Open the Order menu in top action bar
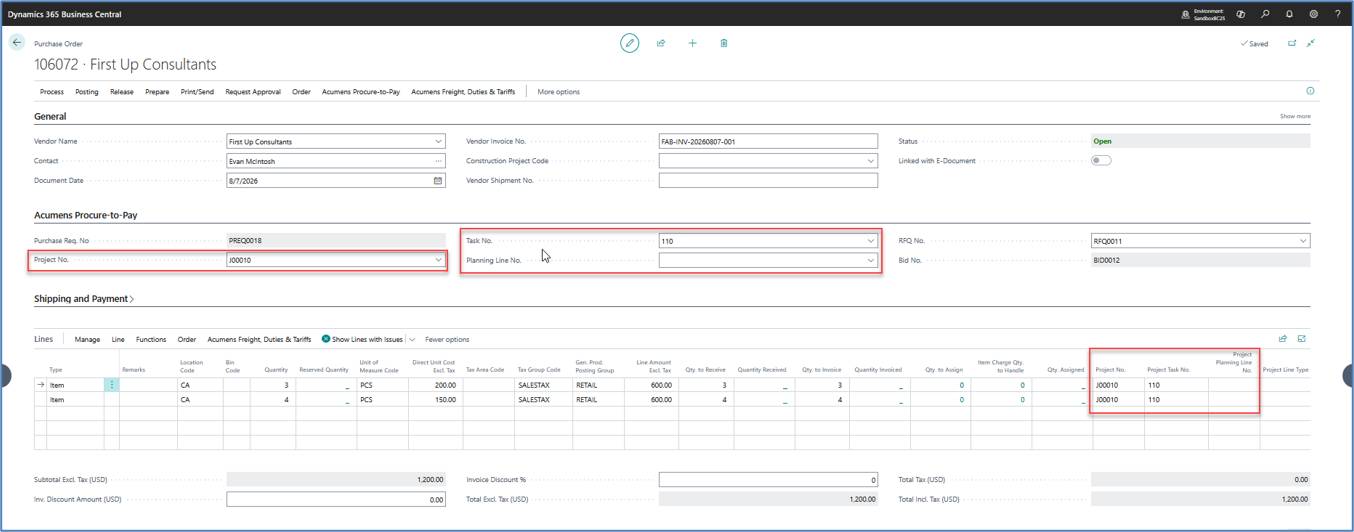Viewport: 1354px width, 532px height. [x=301, y=91]
